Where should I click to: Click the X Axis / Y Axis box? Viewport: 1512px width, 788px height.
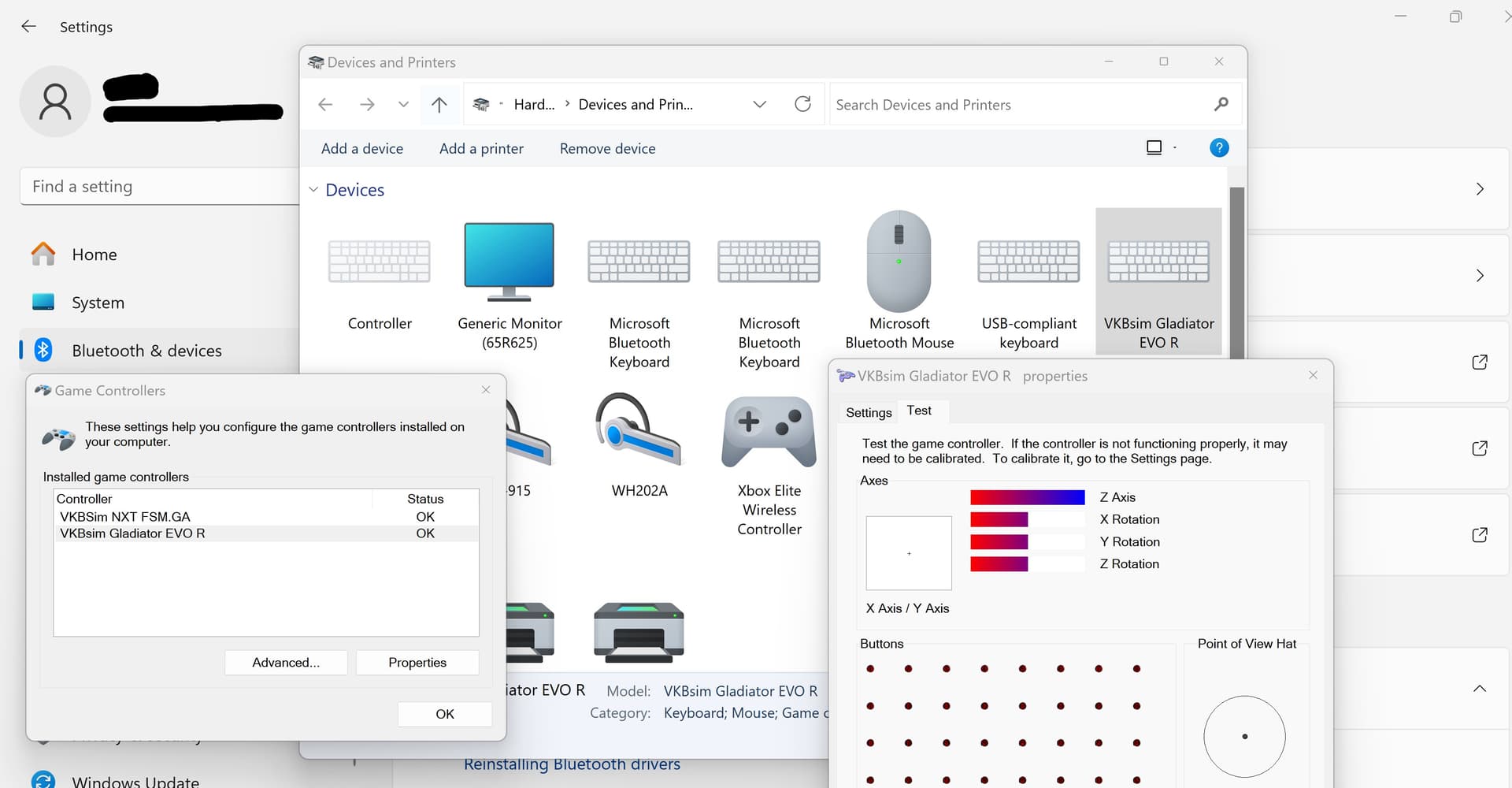909,553
